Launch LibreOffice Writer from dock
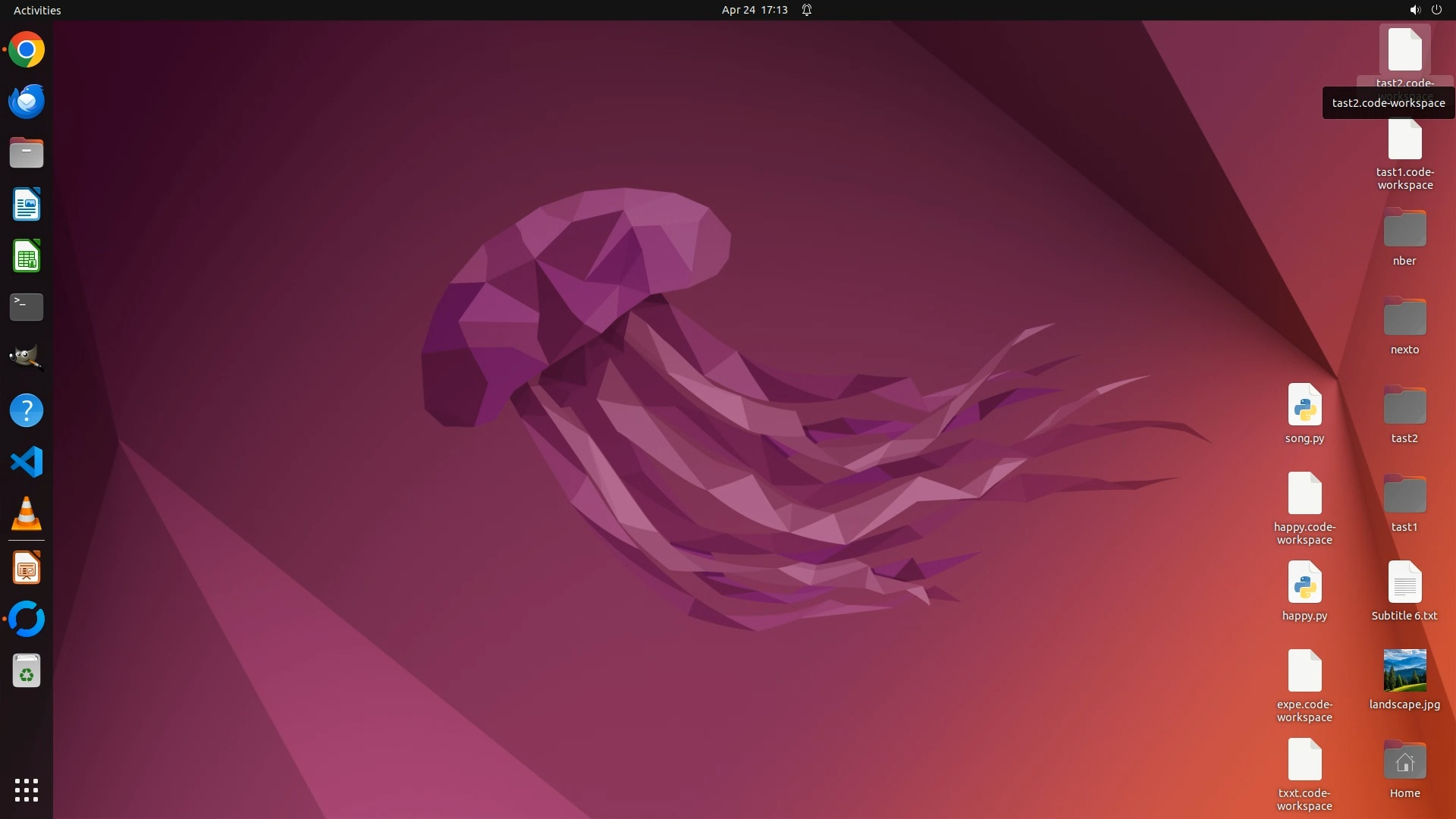The height and width of the screenshot is (819, 1456). 27,205
